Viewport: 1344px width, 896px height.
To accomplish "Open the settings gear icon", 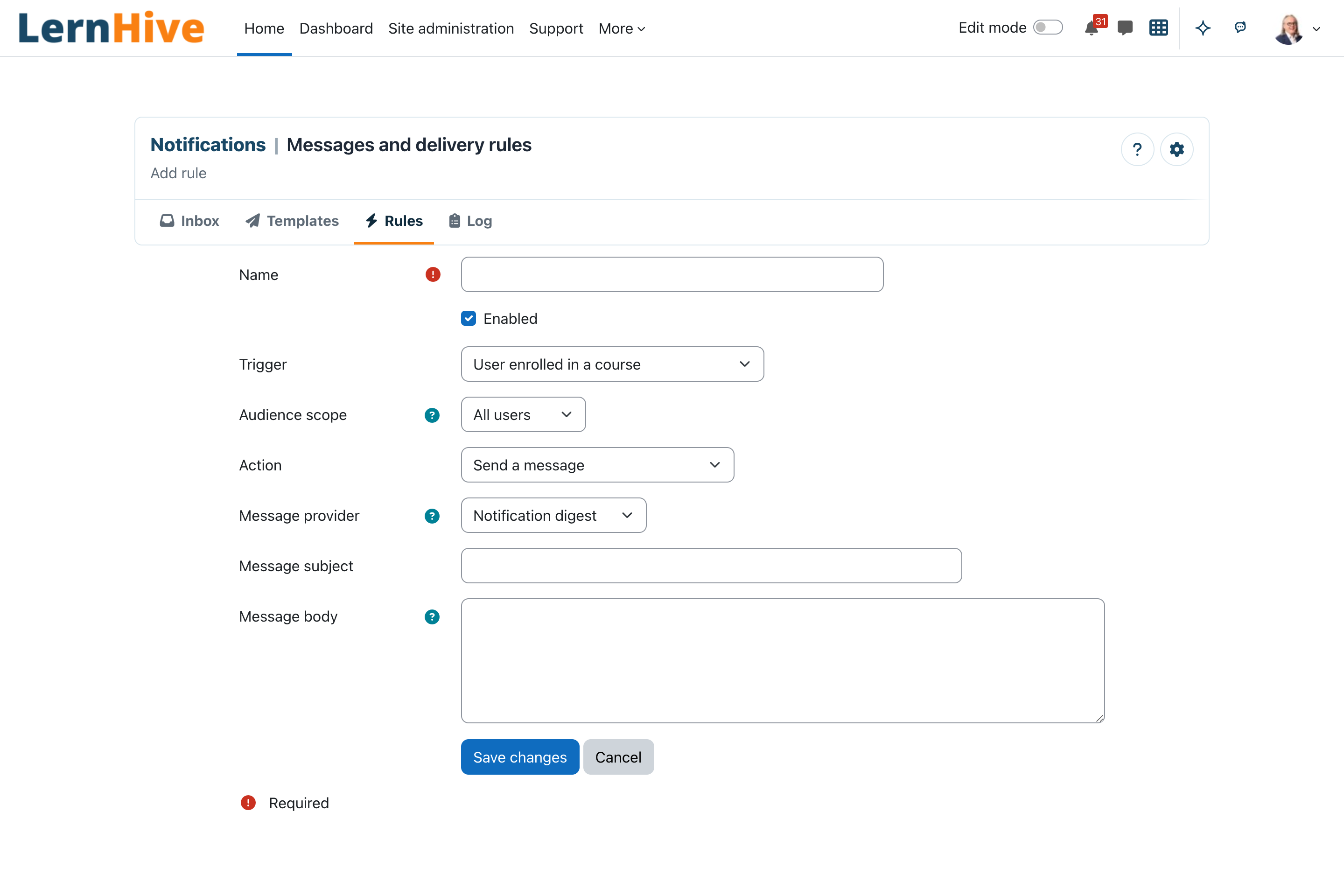I will [1176, 150].
